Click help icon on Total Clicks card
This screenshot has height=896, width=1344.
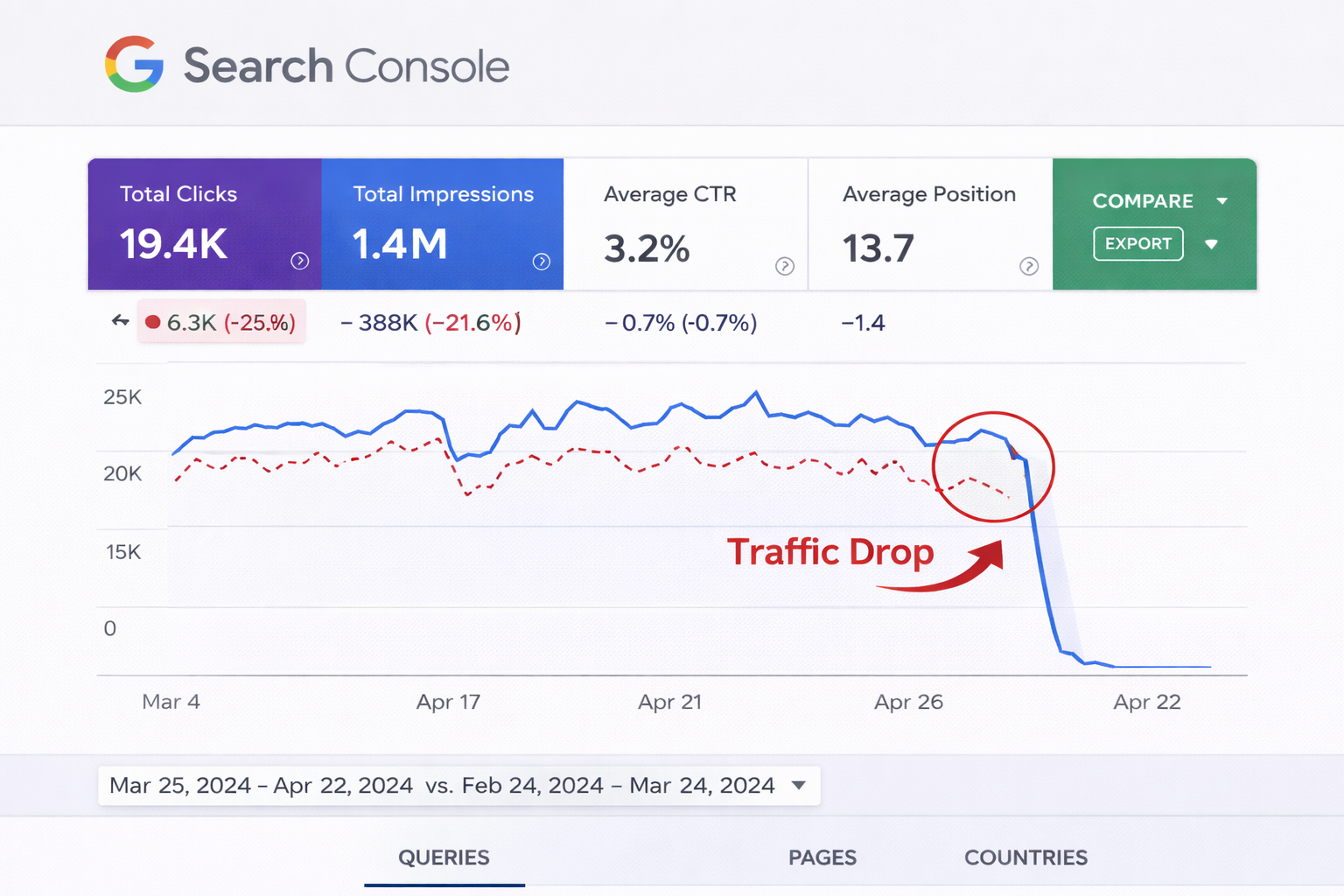[x=300, y=261]
